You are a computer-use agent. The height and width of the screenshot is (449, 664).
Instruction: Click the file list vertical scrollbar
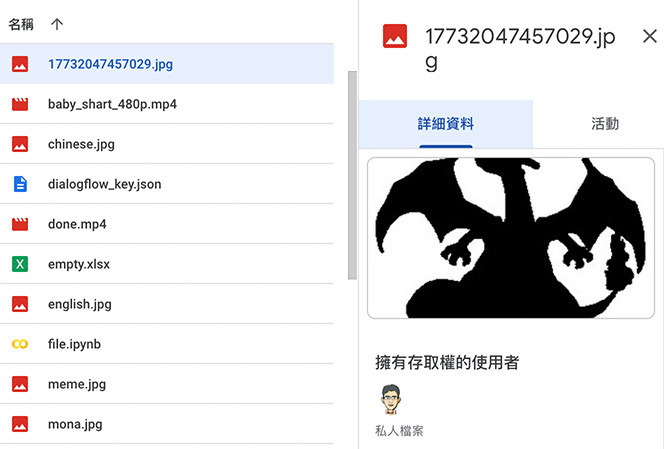352,175
